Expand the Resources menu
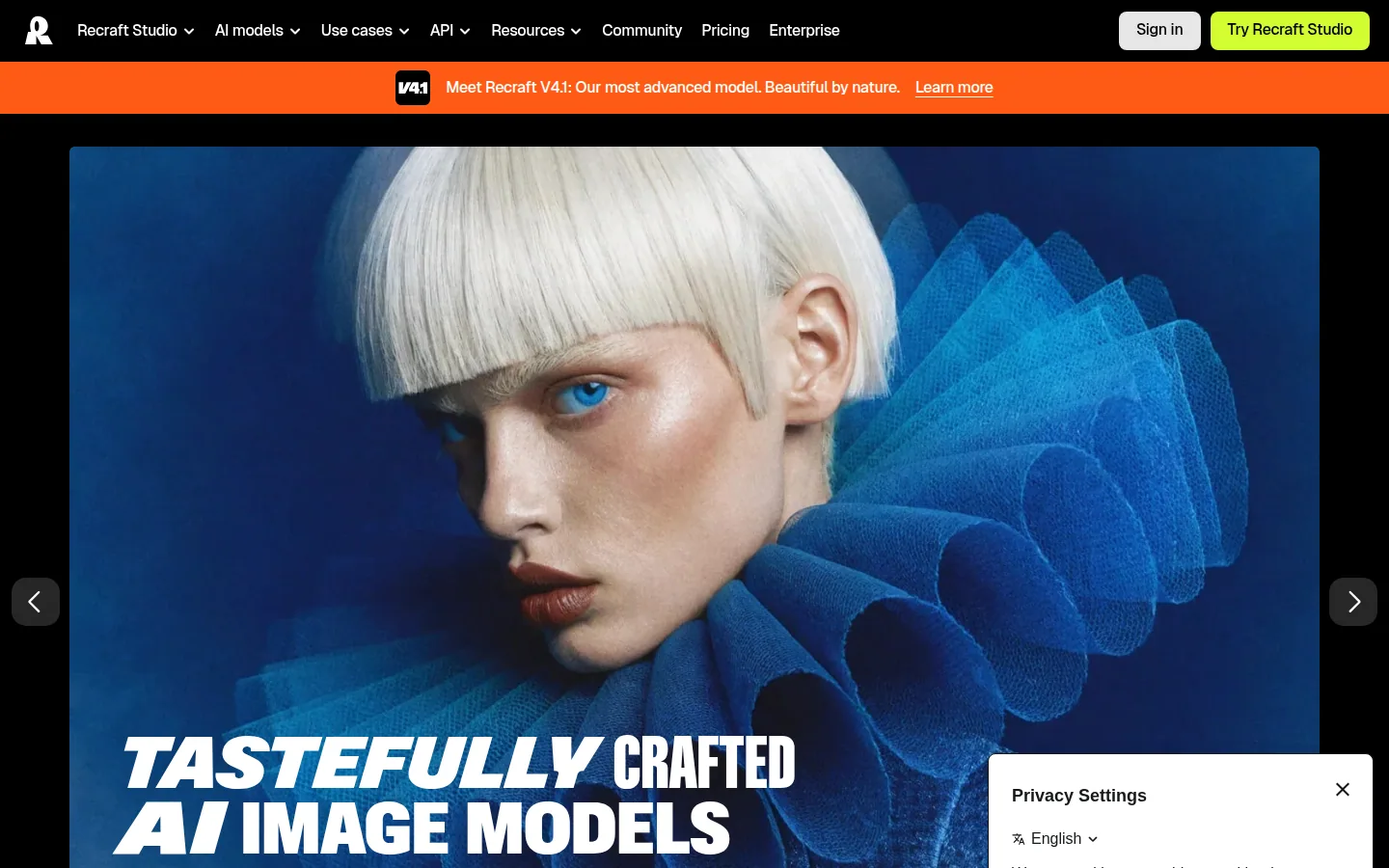1389x868 pixels. (x=536, y=31)
